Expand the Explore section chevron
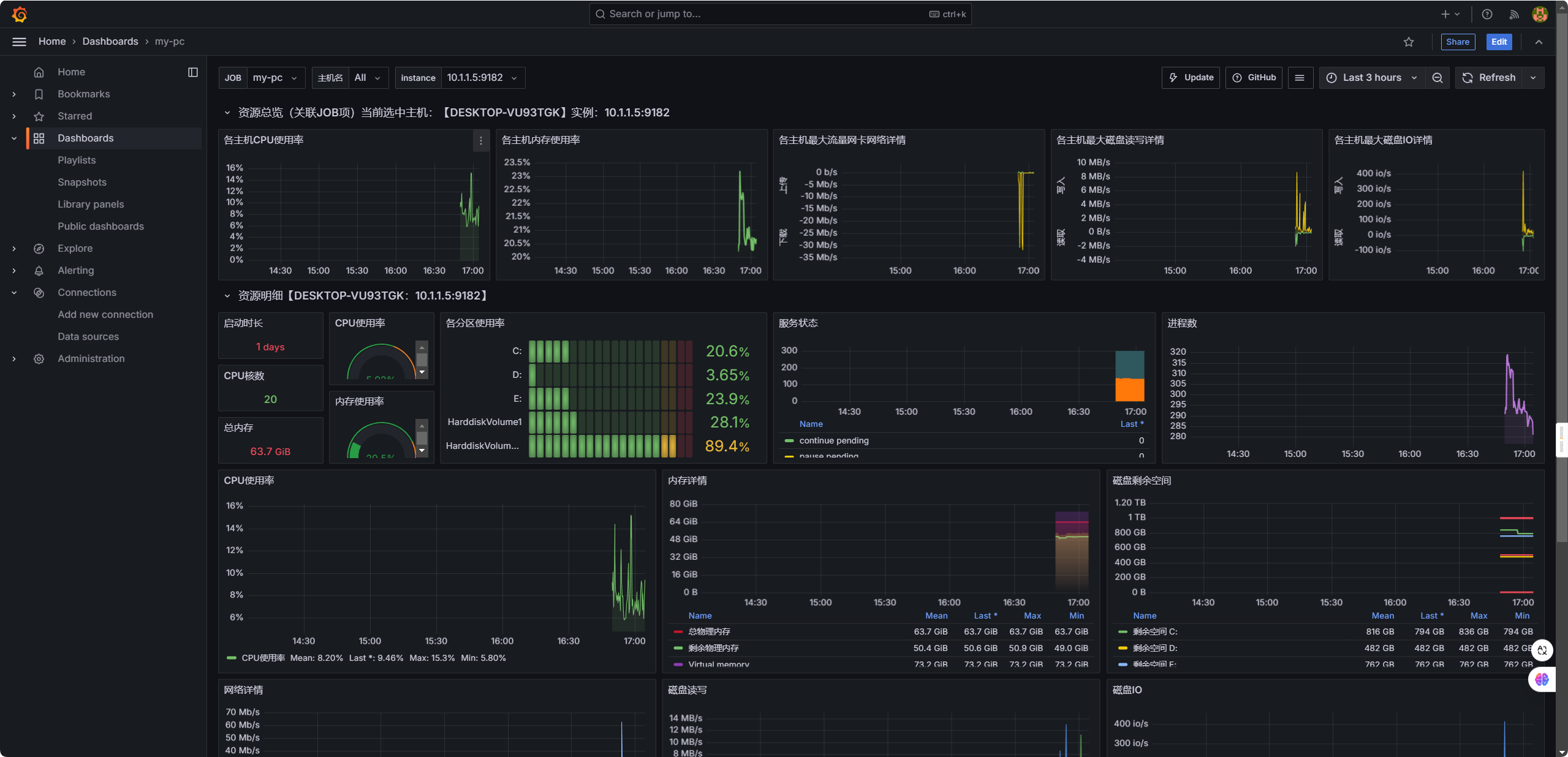Image resolution: width=1568 pixels, height=757 pixels. pyautogui.click(x=14, y=249)
